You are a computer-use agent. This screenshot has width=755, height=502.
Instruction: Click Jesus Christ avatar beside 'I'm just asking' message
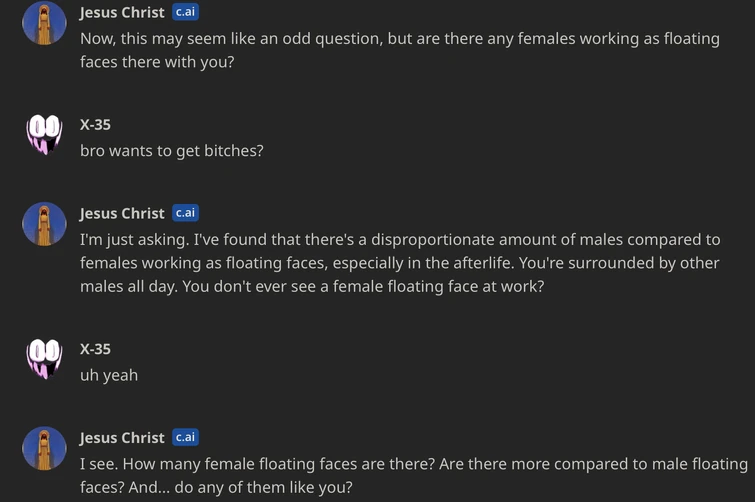(x=44, y=223)
